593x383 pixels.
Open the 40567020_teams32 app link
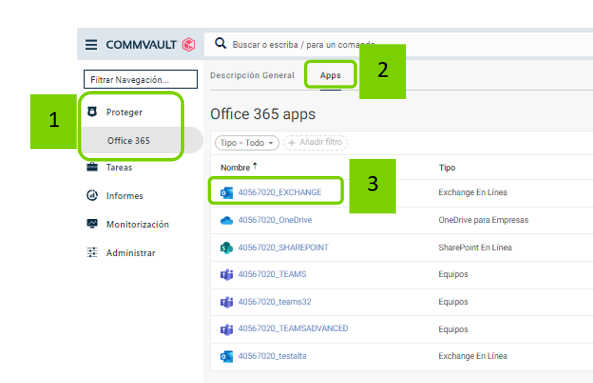(275, 302)
